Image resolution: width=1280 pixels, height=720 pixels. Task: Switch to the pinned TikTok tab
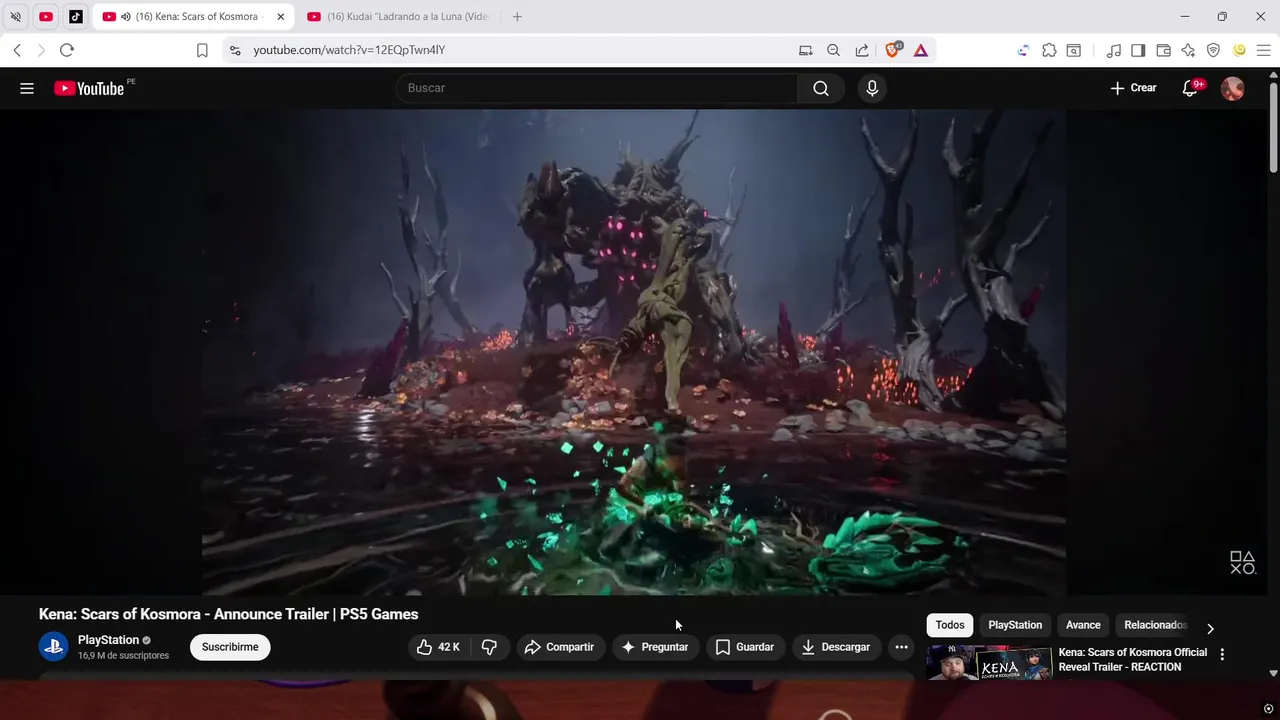coord(76,16)
